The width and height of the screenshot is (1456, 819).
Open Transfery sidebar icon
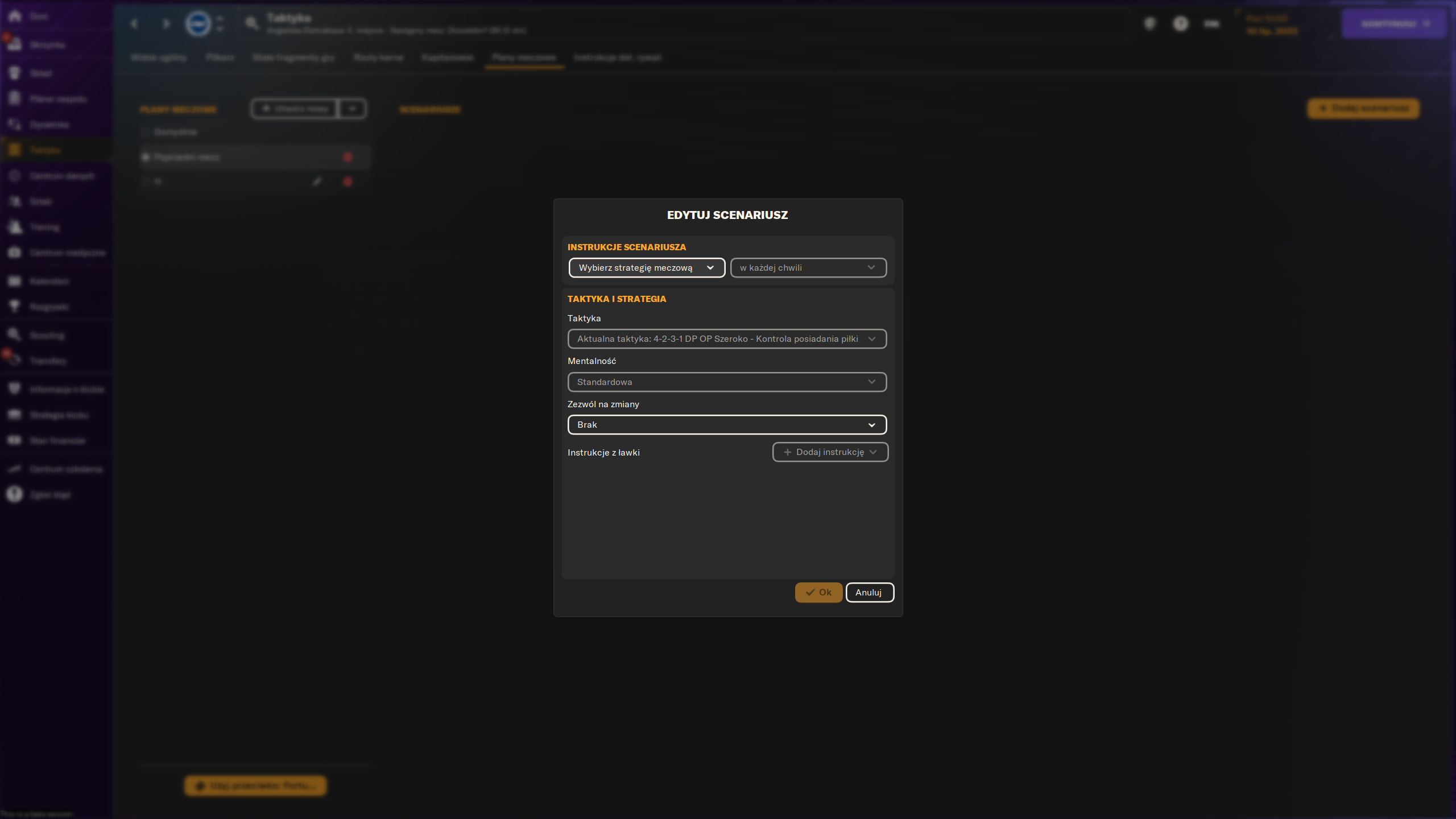pyautogui.click(x=15, y=361)
